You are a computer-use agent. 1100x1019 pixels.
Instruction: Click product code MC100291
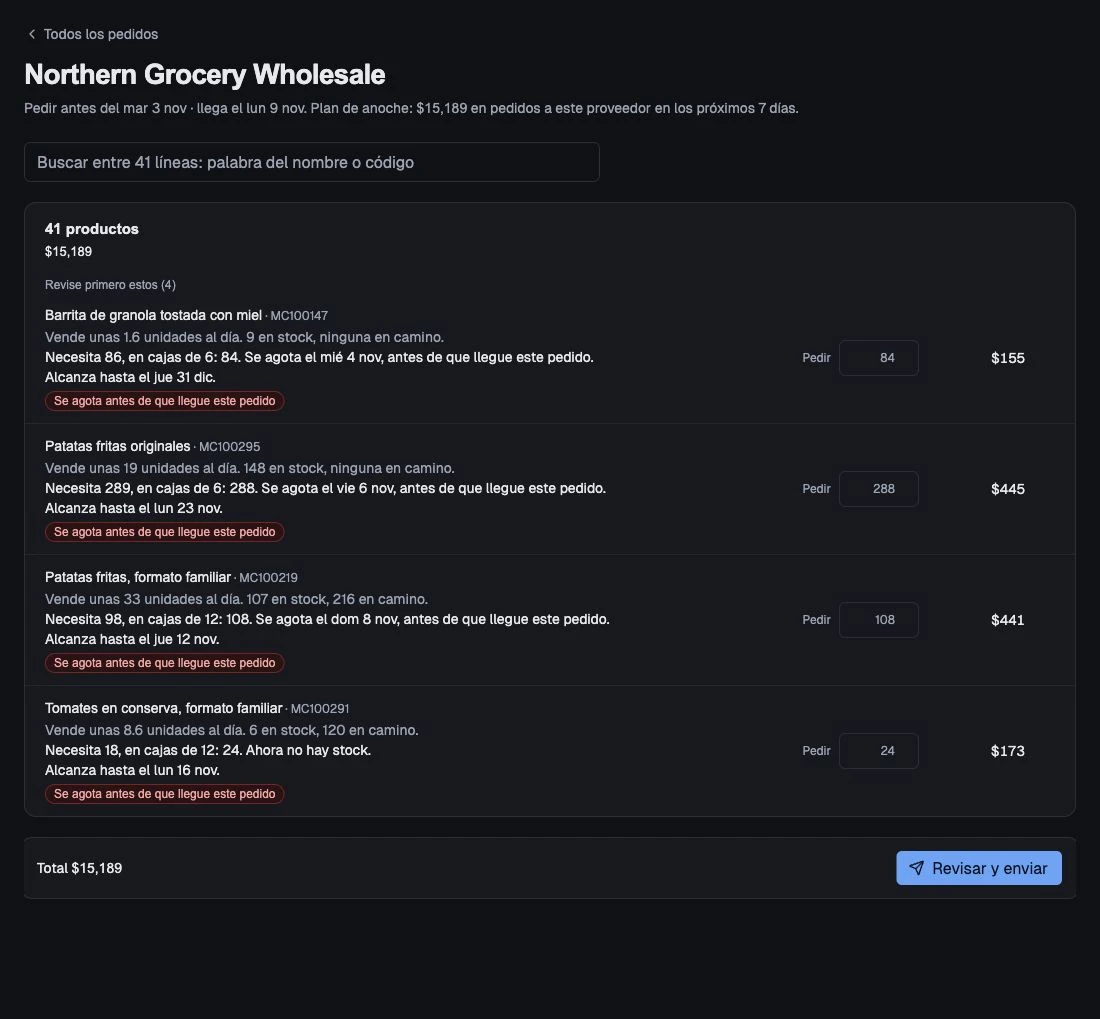[x=319, y=709]
